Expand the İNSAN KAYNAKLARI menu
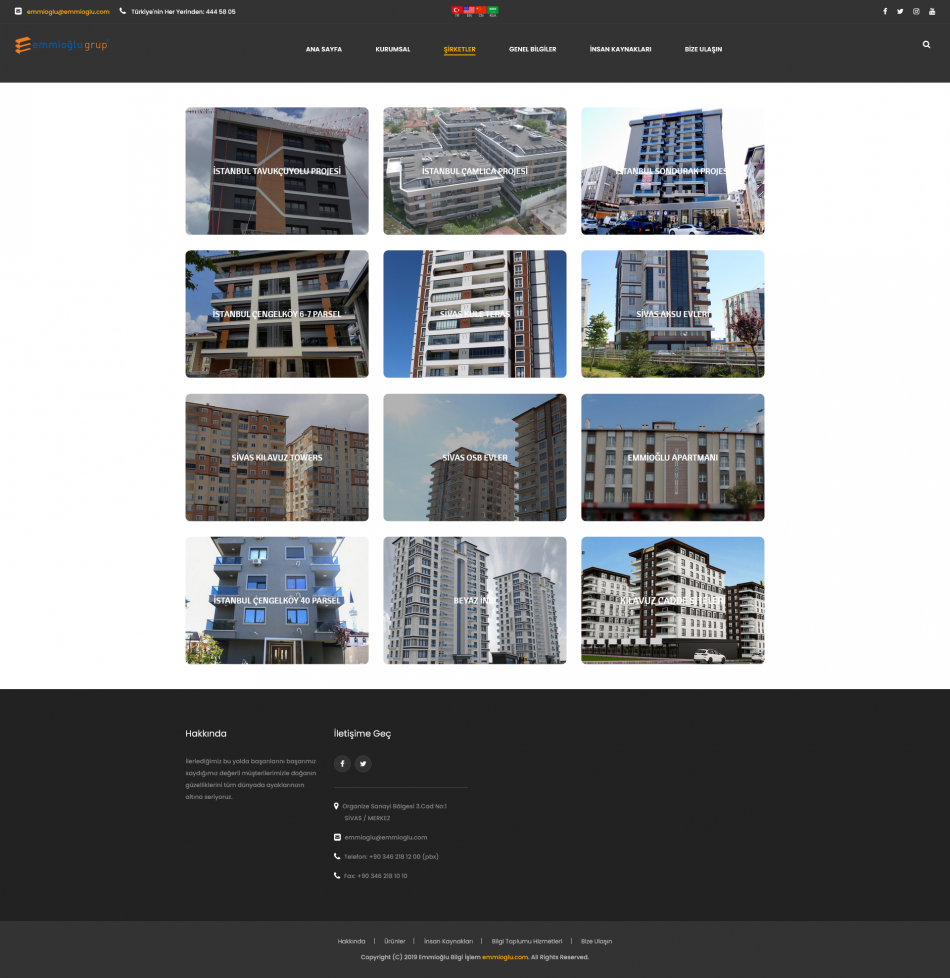Viewport: 950px width, 978px height. pos(620,49)
